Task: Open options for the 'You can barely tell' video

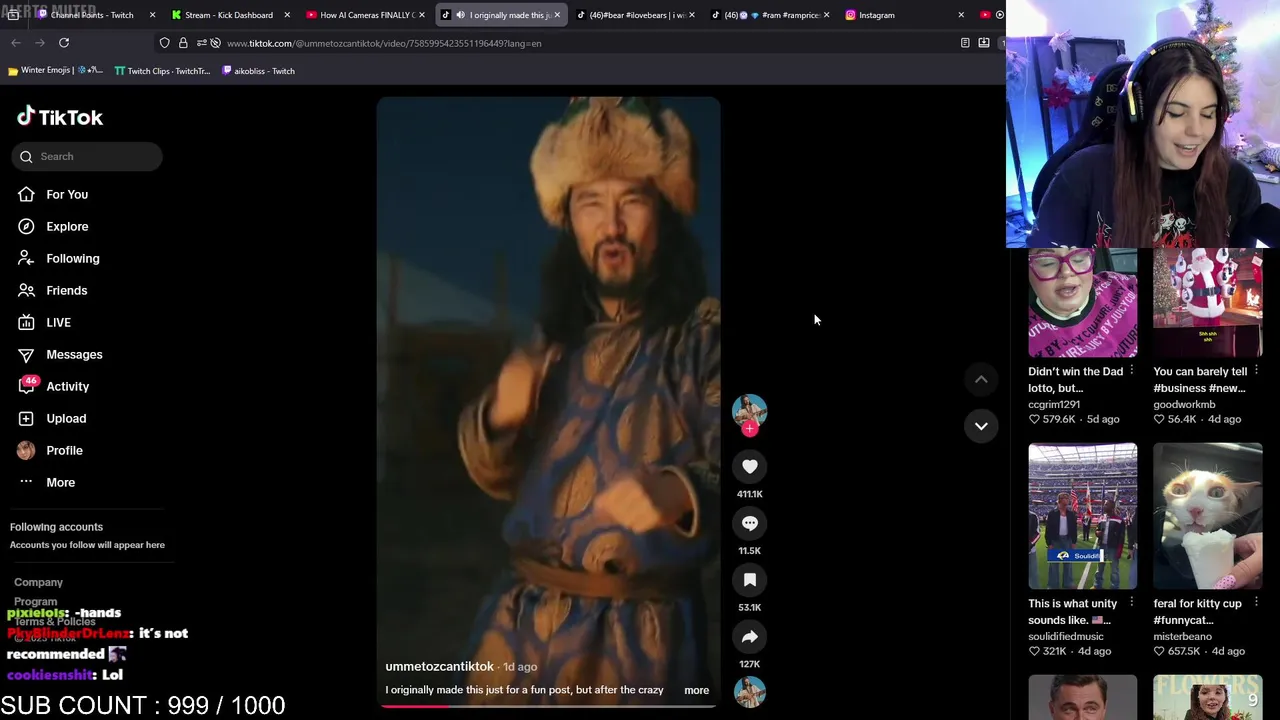Action: 1256,370
